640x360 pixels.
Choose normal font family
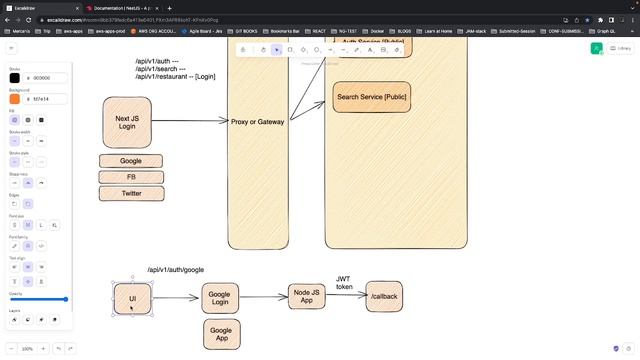click(x=28, y=246)
